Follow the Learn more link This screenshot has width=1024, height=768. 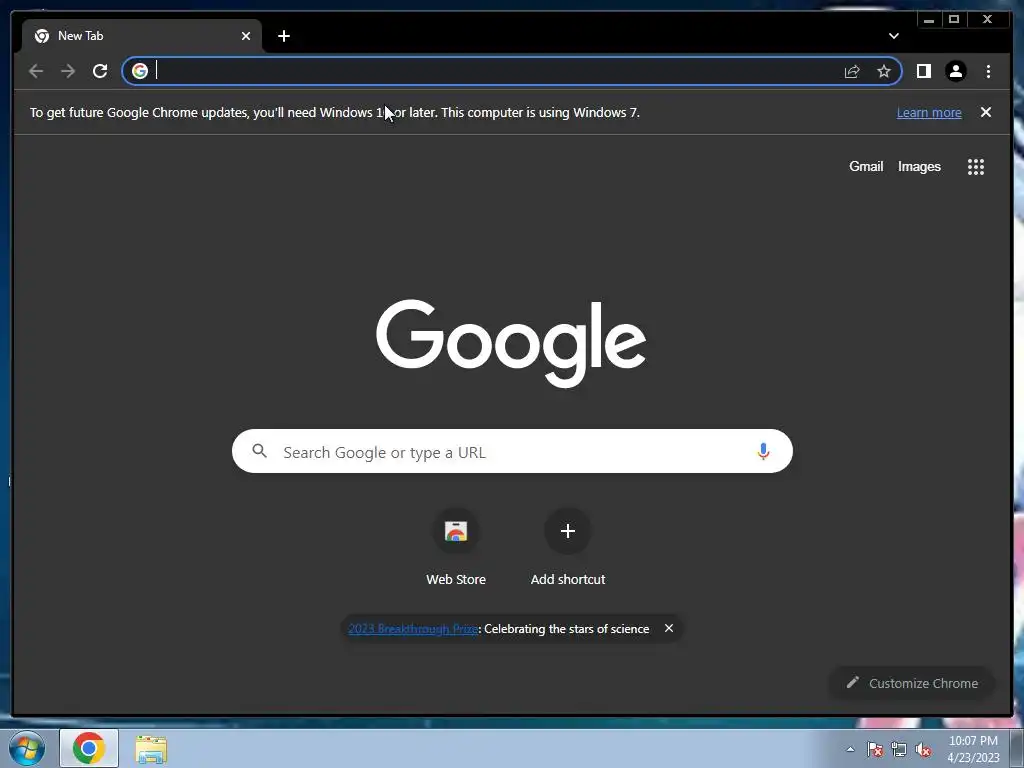click(929, 112)
